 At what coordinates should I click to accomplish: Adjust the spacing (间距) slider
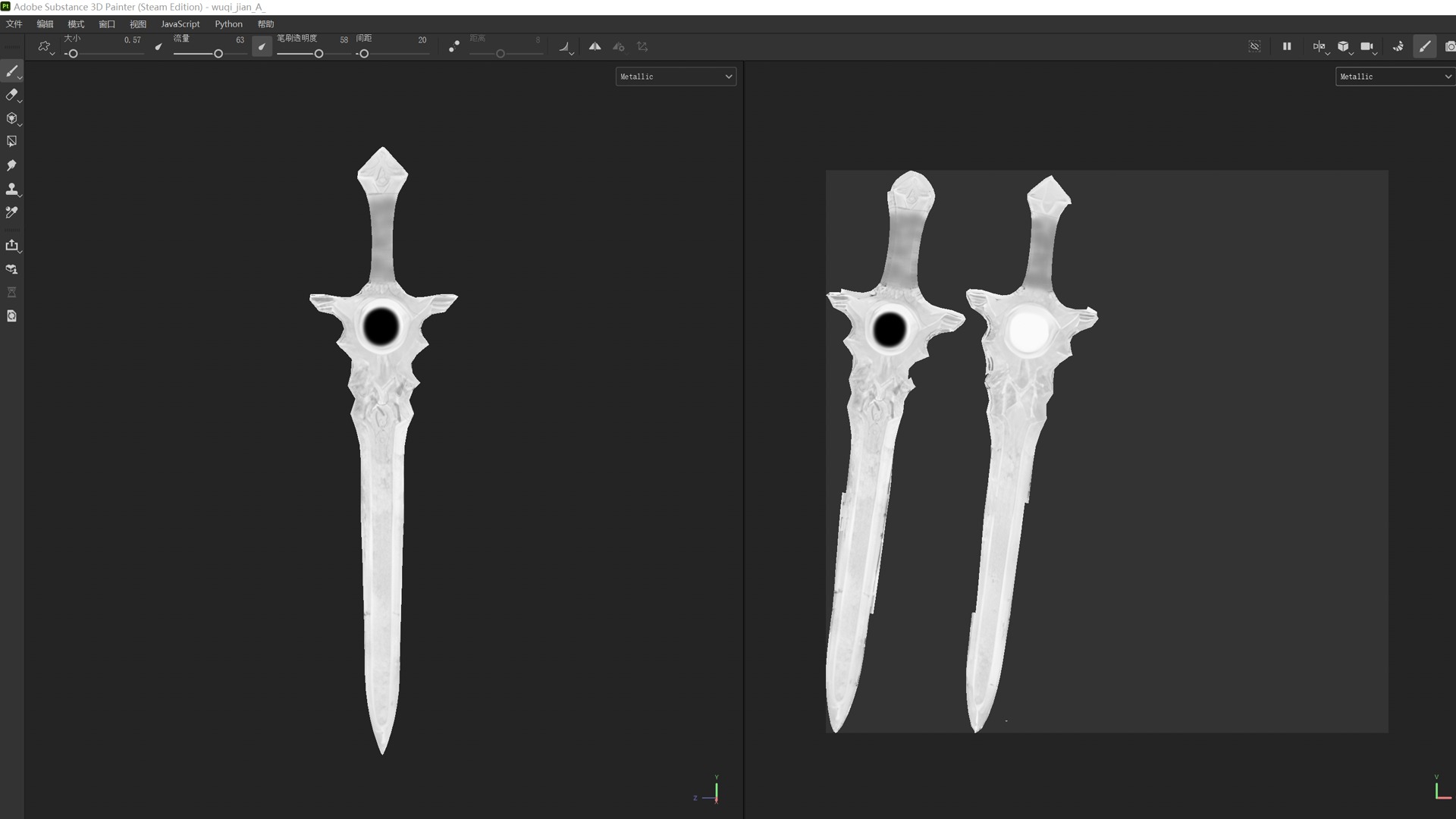392,54
